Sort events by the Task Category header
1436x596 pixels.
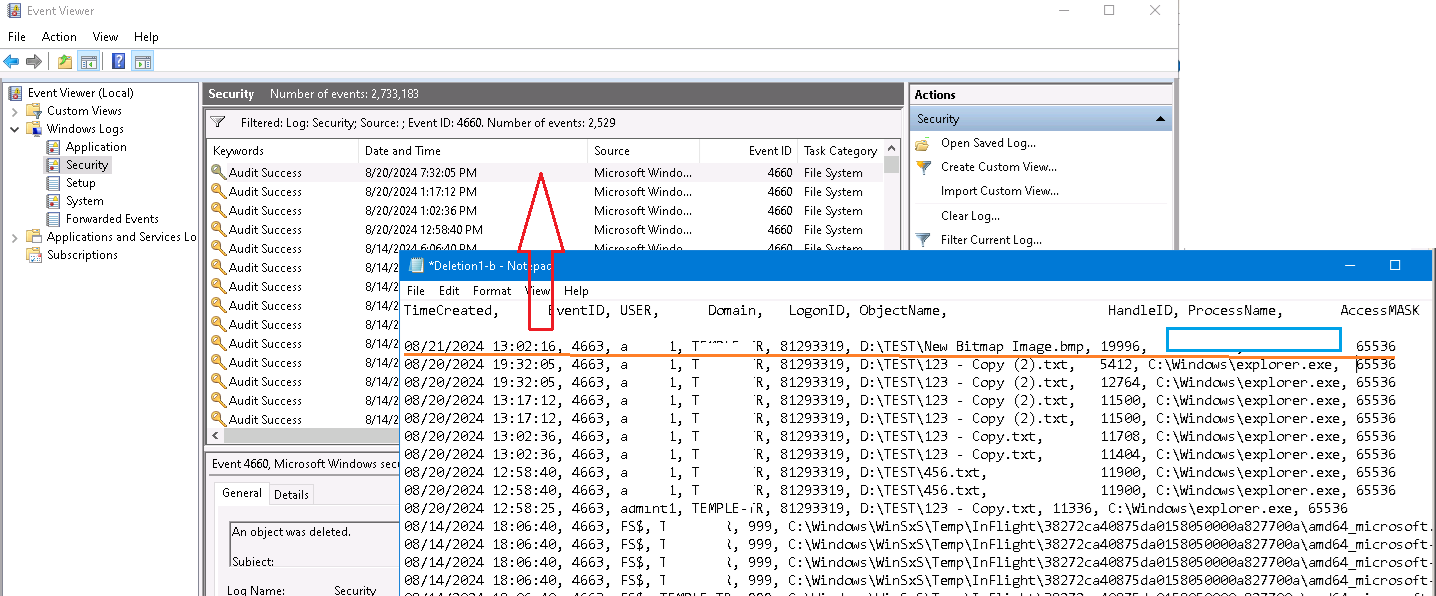pos(840,151)
